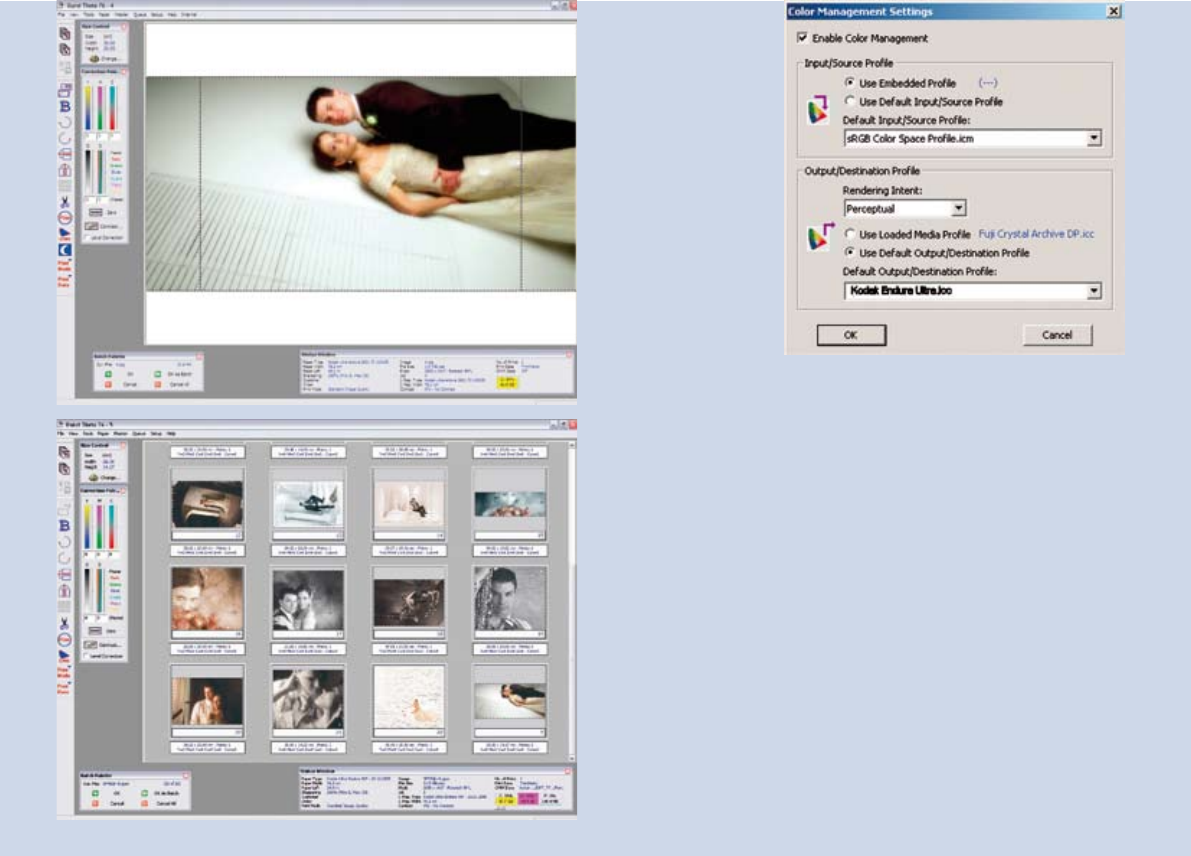Adjust cyan-red color slider in thumbnail grid window
This screenshot has height=856, width=1191.
[112, 526]
